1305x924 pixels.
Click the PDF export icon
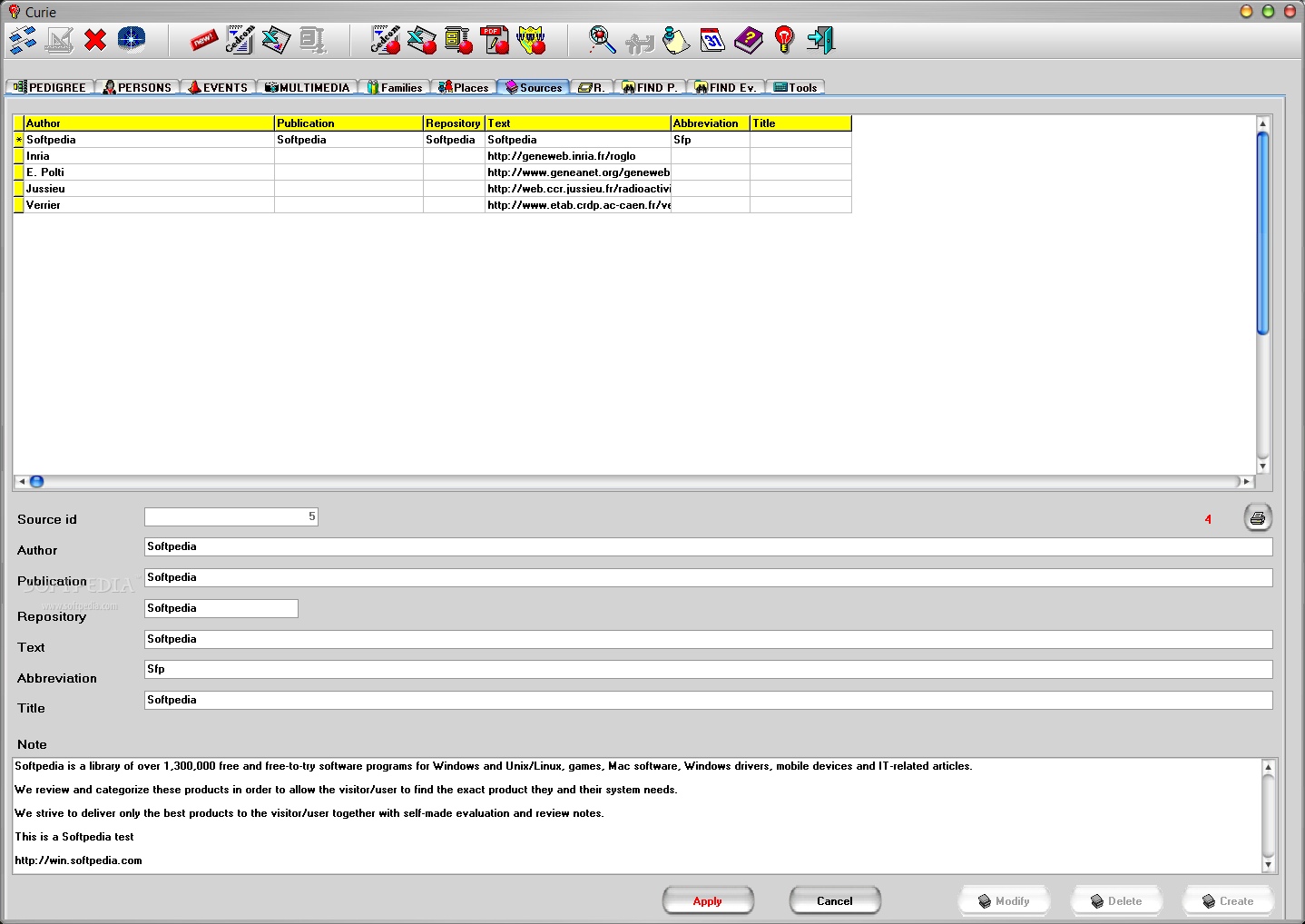click(495, 40)
